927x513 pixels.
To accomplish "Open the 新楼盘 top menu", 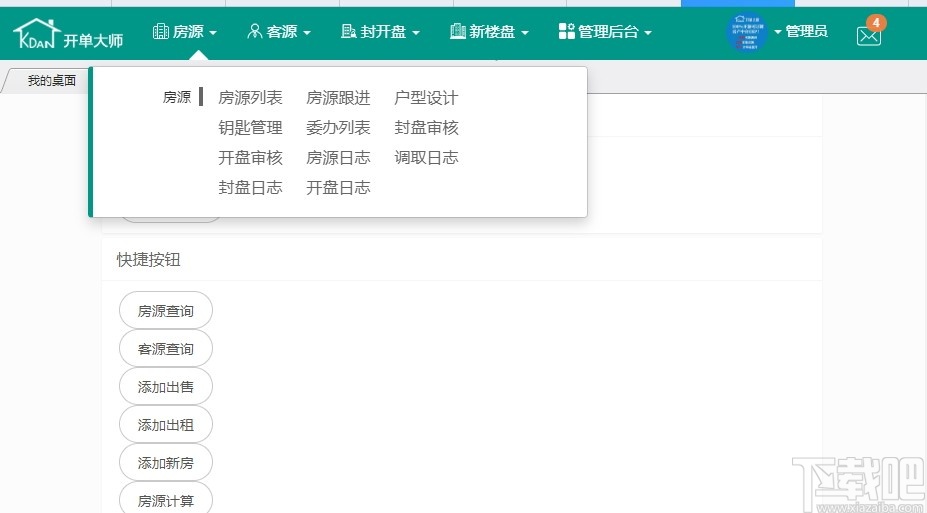I will (490, 31).
